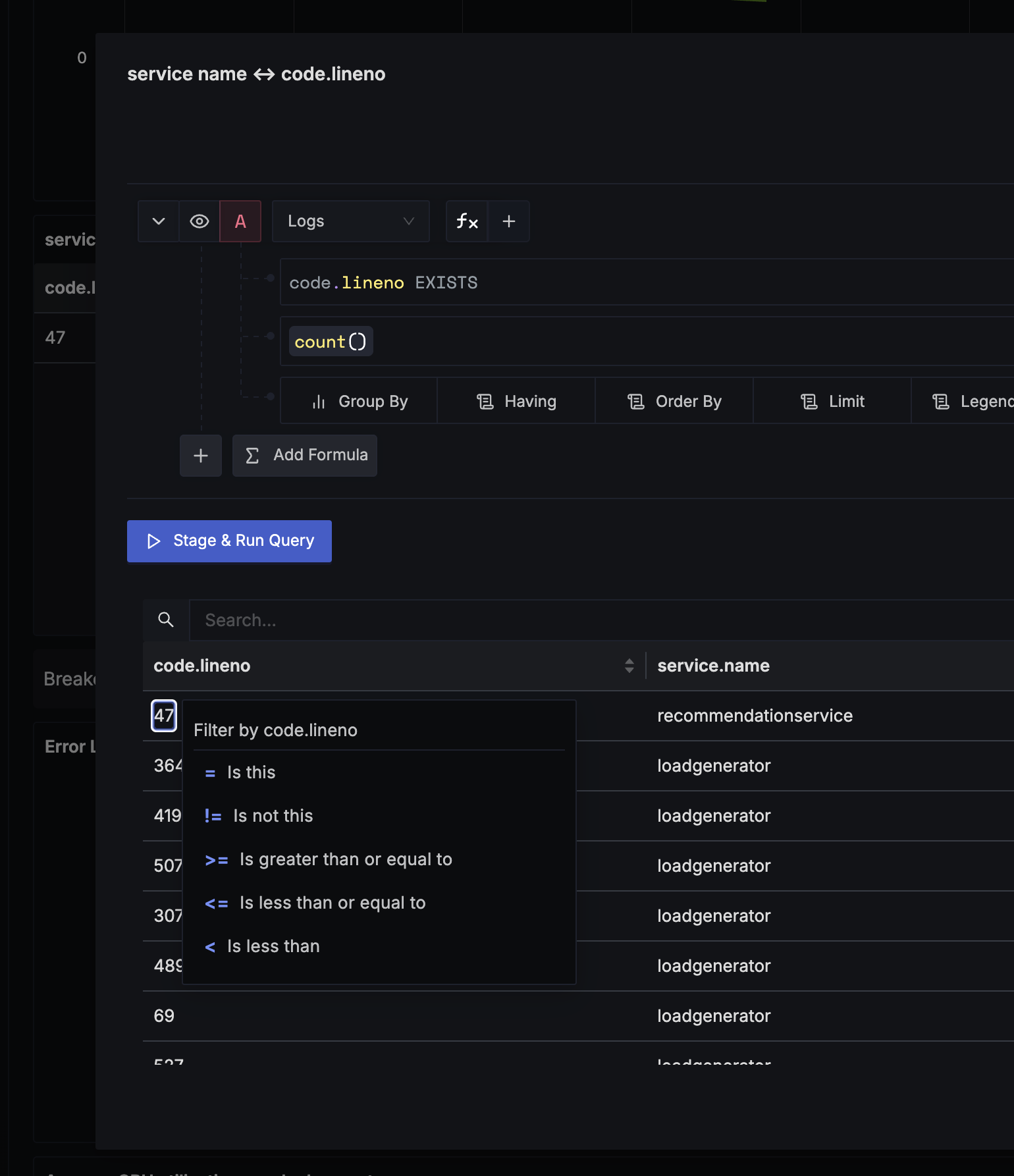This screenshot has height=1176, width=1014.
Task: Focus the Search... input field
Action: [x=602, y=620]
